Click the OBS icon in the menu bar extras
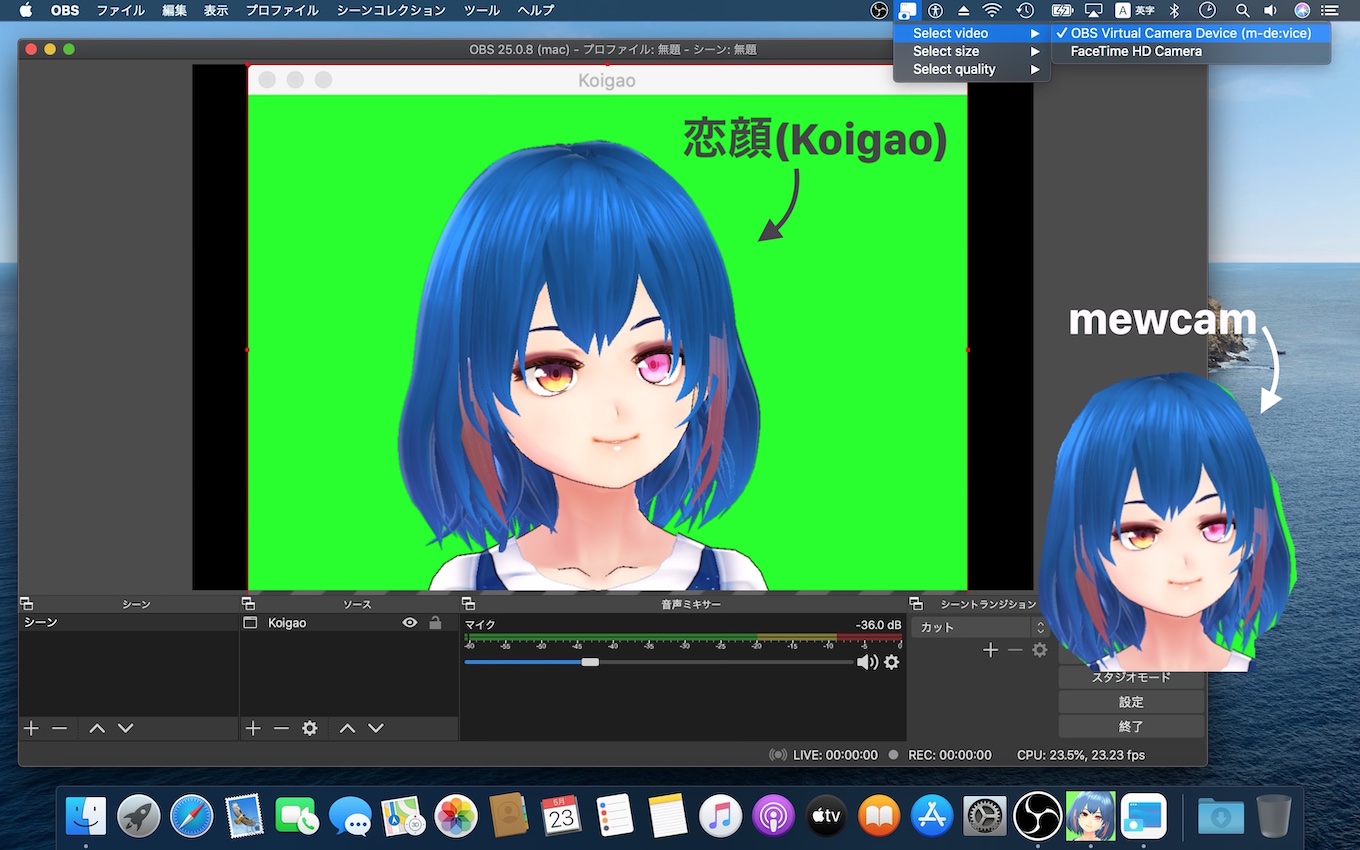The image size is (1360, 850). (x=879, y=10)
